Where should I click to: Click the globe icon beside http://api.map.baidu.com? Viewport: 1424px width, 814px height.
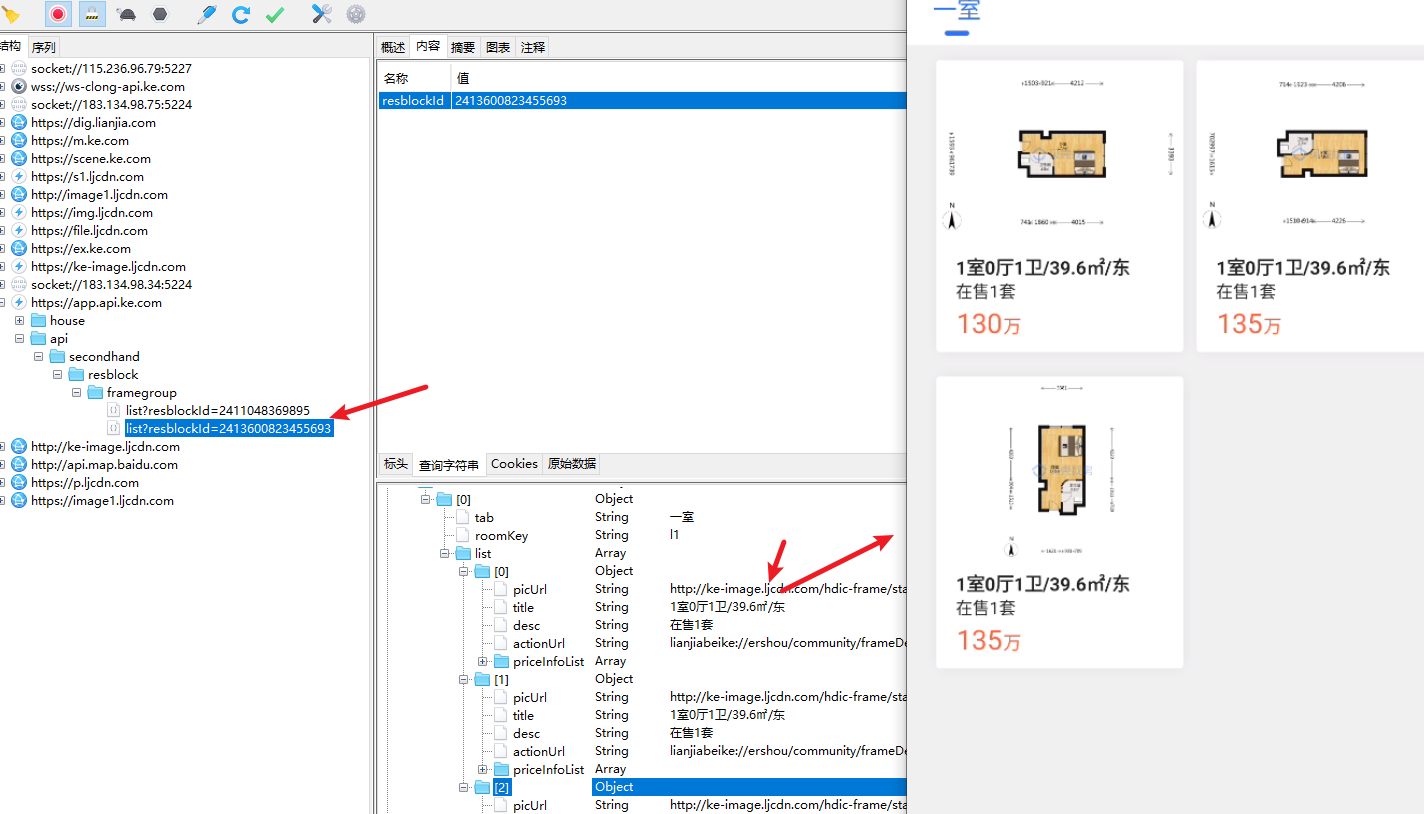19,465
